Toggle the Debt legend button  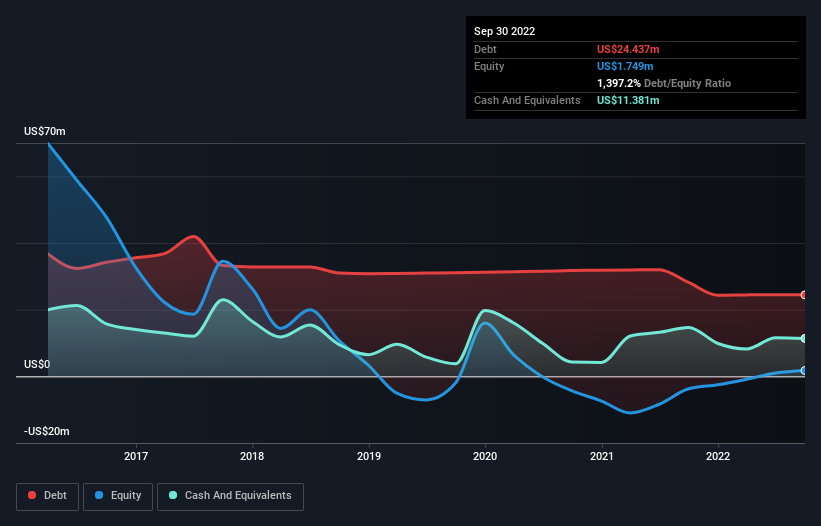(48, 496)
